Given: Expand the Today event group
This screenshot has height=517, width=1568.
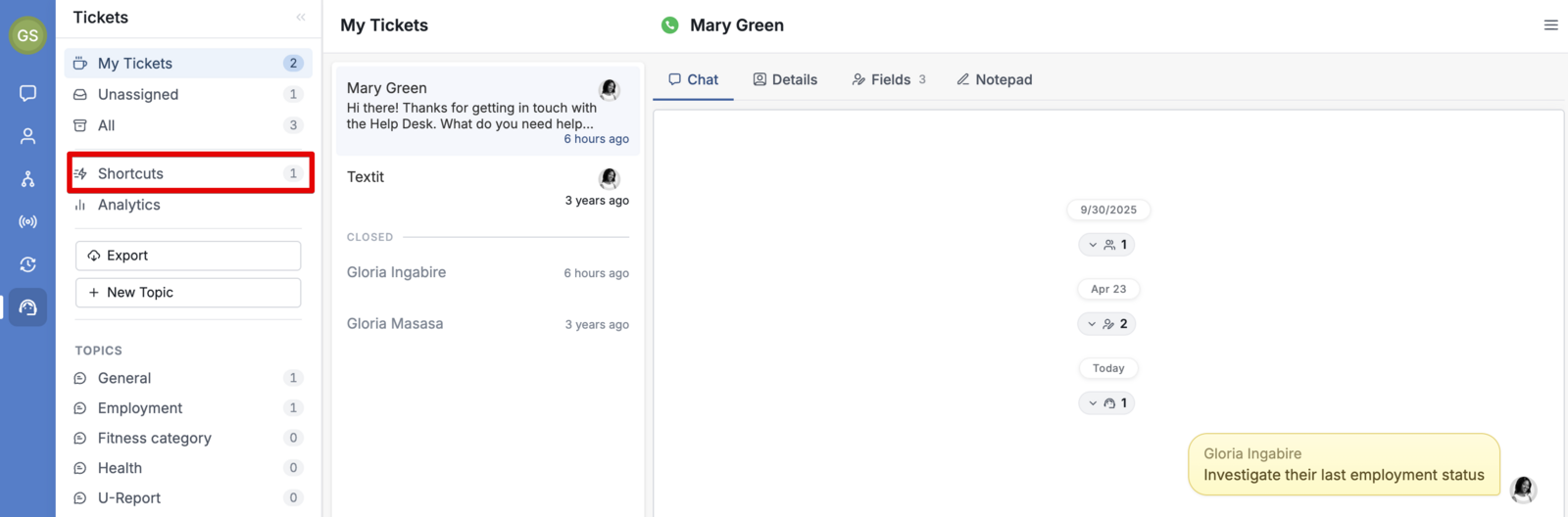Looking at the screenshot, I should coord(1107,403).
